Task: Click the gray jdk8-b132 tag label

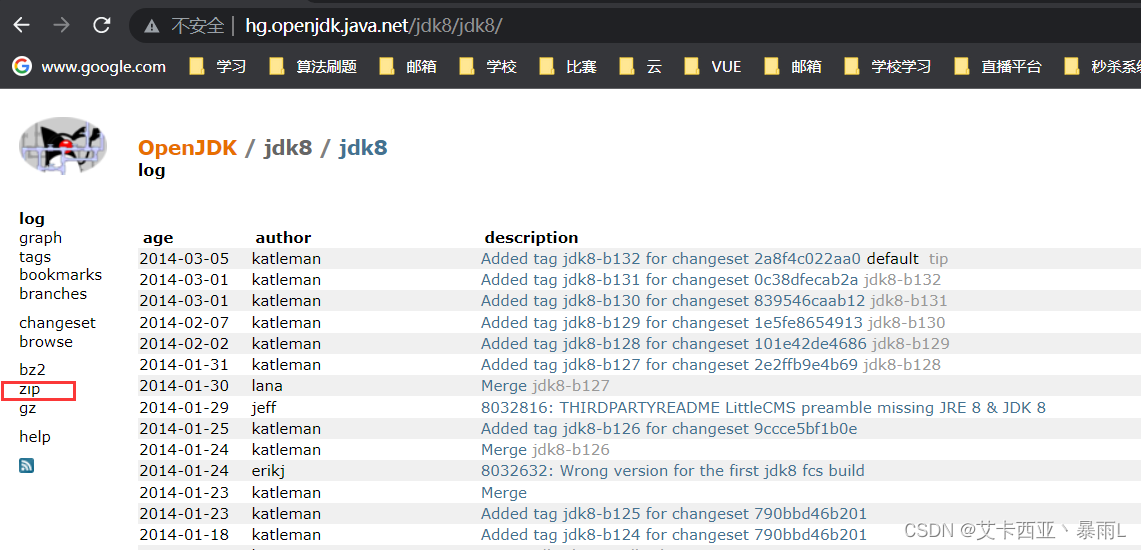Action: [902, 280]
